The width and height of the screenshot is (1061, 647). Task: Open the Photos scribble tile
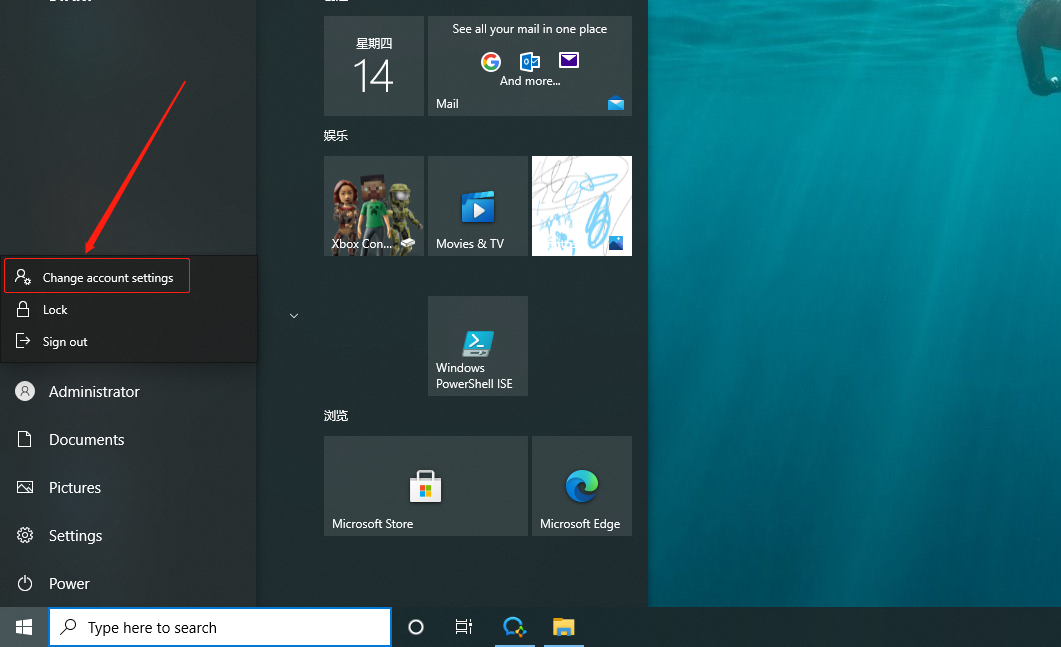pyautogui.click(x=582, y=206)
